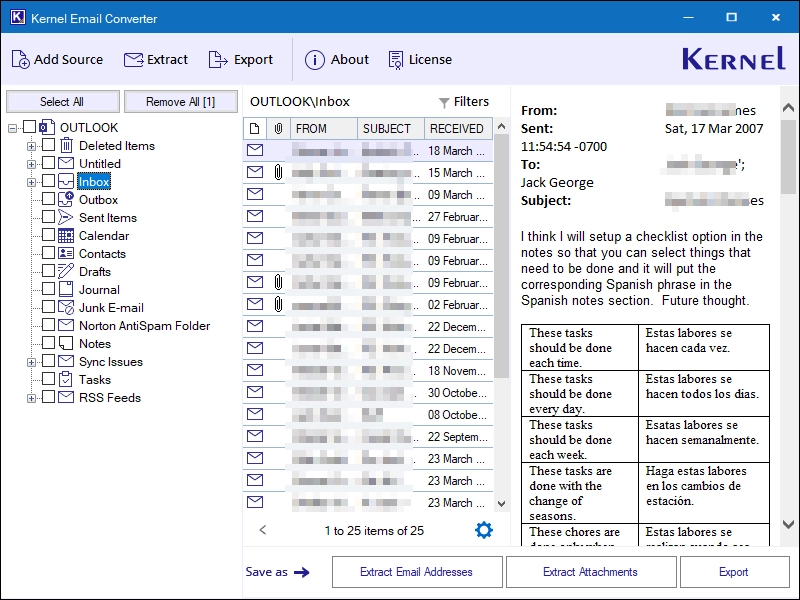The height and width of the screenshot is (600, 800).
Task: Expand the Sync Issues folder
Action: pos(31,362)
